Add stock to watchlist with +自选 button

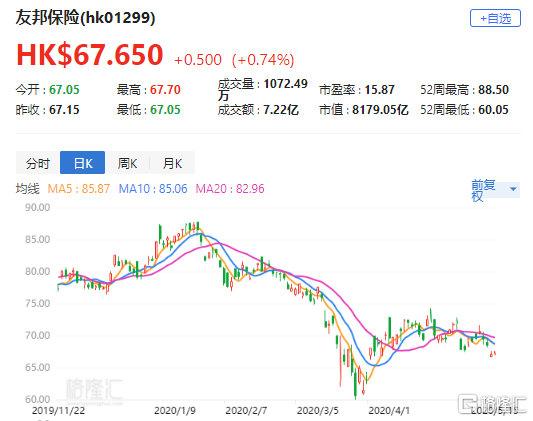(x=495, y=18)
